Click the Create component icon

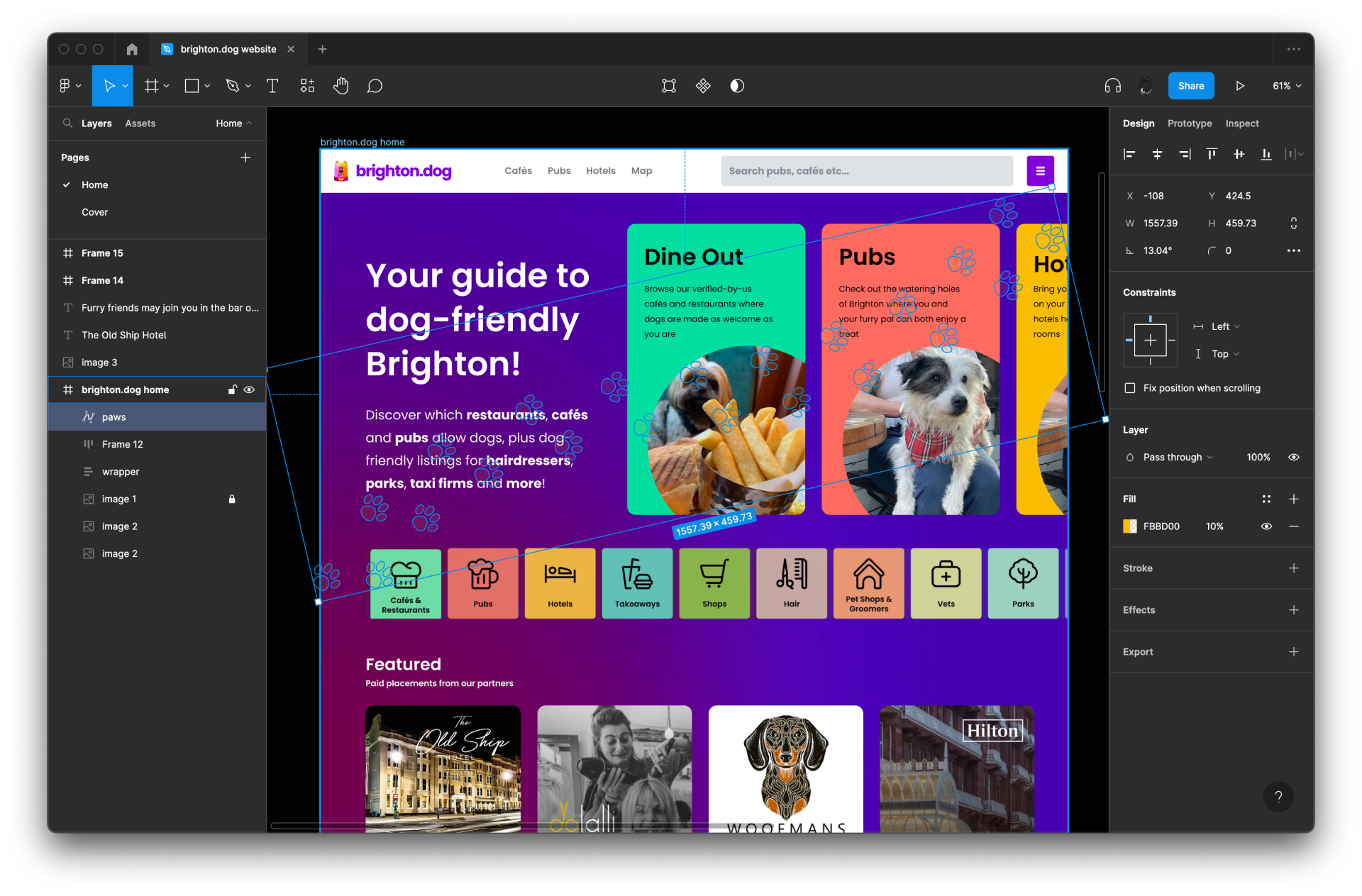pos(703,86)
